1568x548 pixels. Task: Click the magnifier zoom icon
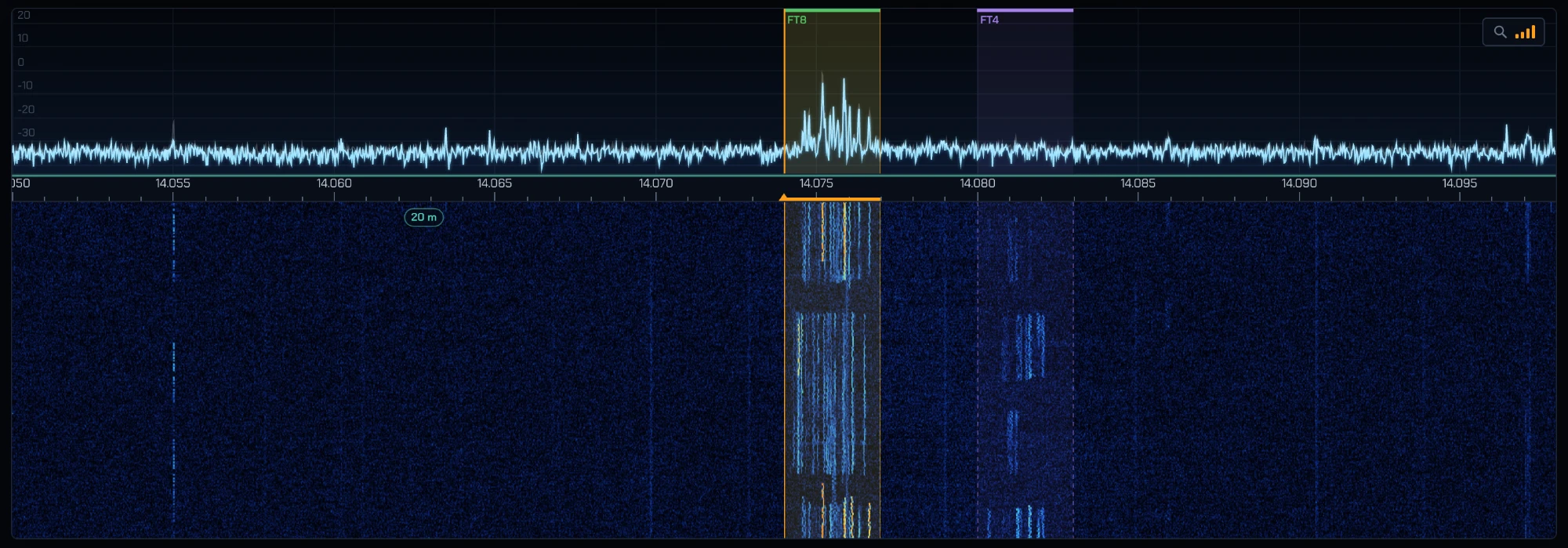1500,32
